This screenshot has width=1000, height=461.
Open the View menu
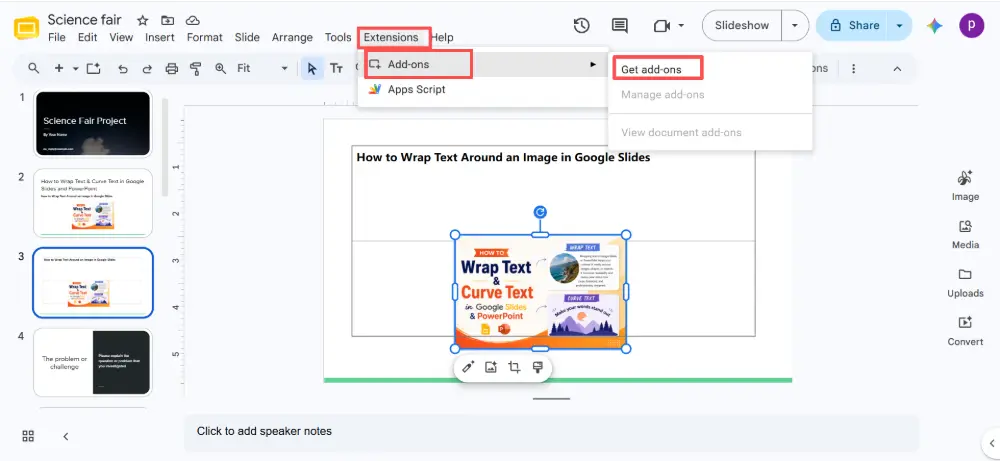[x=121, y=38]
